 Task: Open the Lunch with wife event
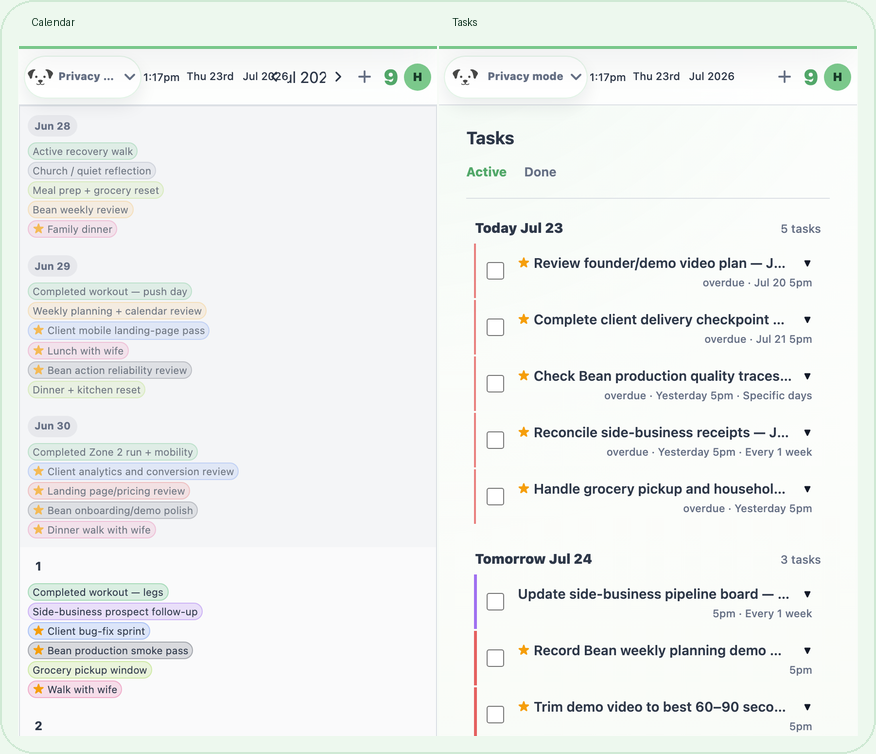[x=79, y=351]
